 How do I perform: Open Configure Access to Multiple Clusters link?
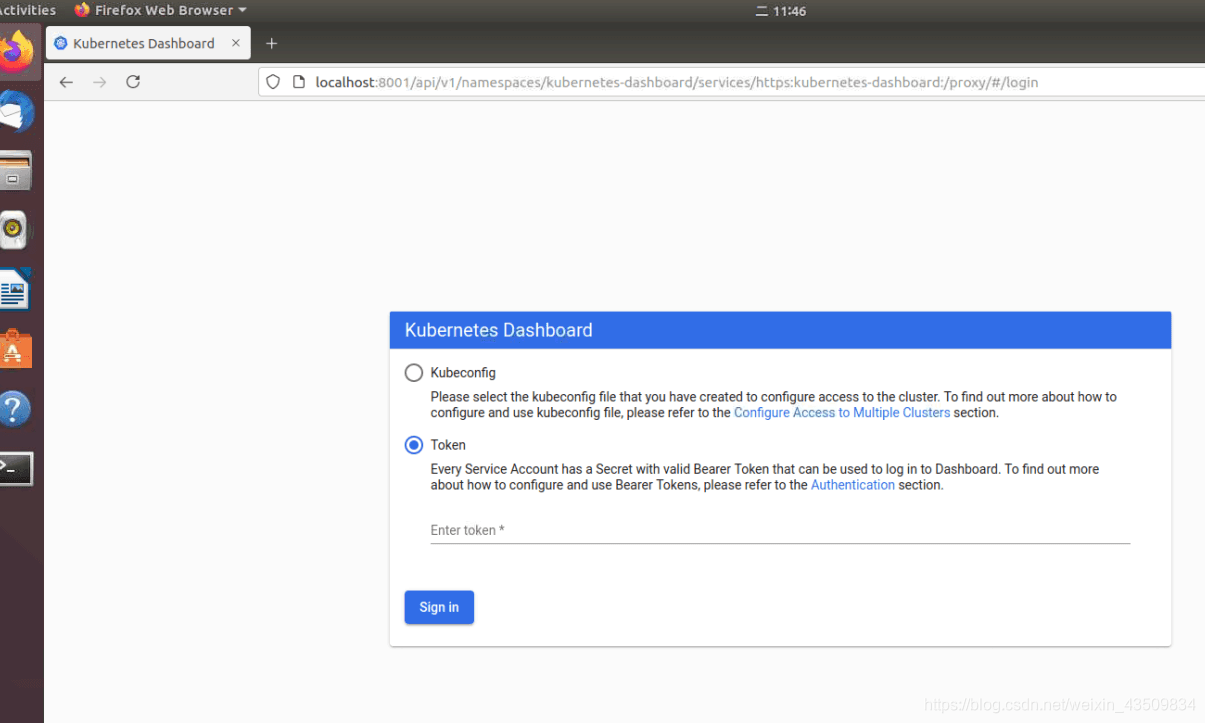[842, 412]
